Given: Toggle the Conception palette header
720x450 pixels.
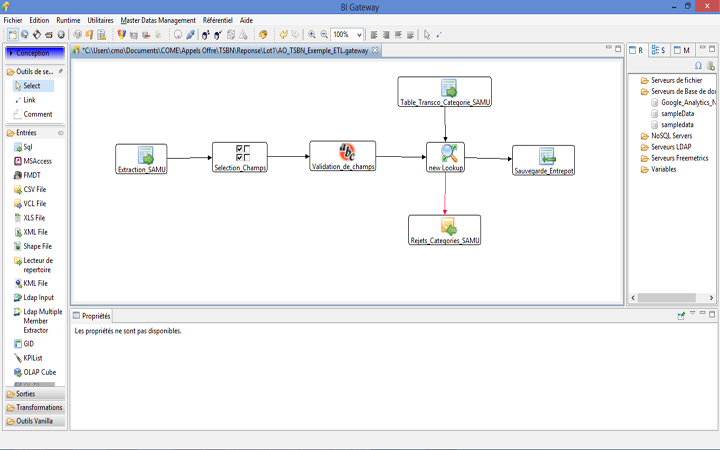Looking at the screenshot, I should 35,53.
